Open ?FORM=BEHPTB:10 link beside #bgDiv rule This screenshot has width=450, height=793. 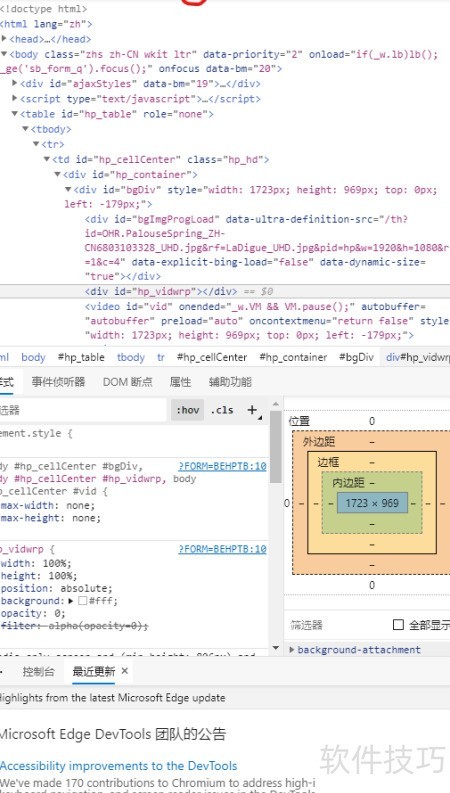[x=222, y=466]
